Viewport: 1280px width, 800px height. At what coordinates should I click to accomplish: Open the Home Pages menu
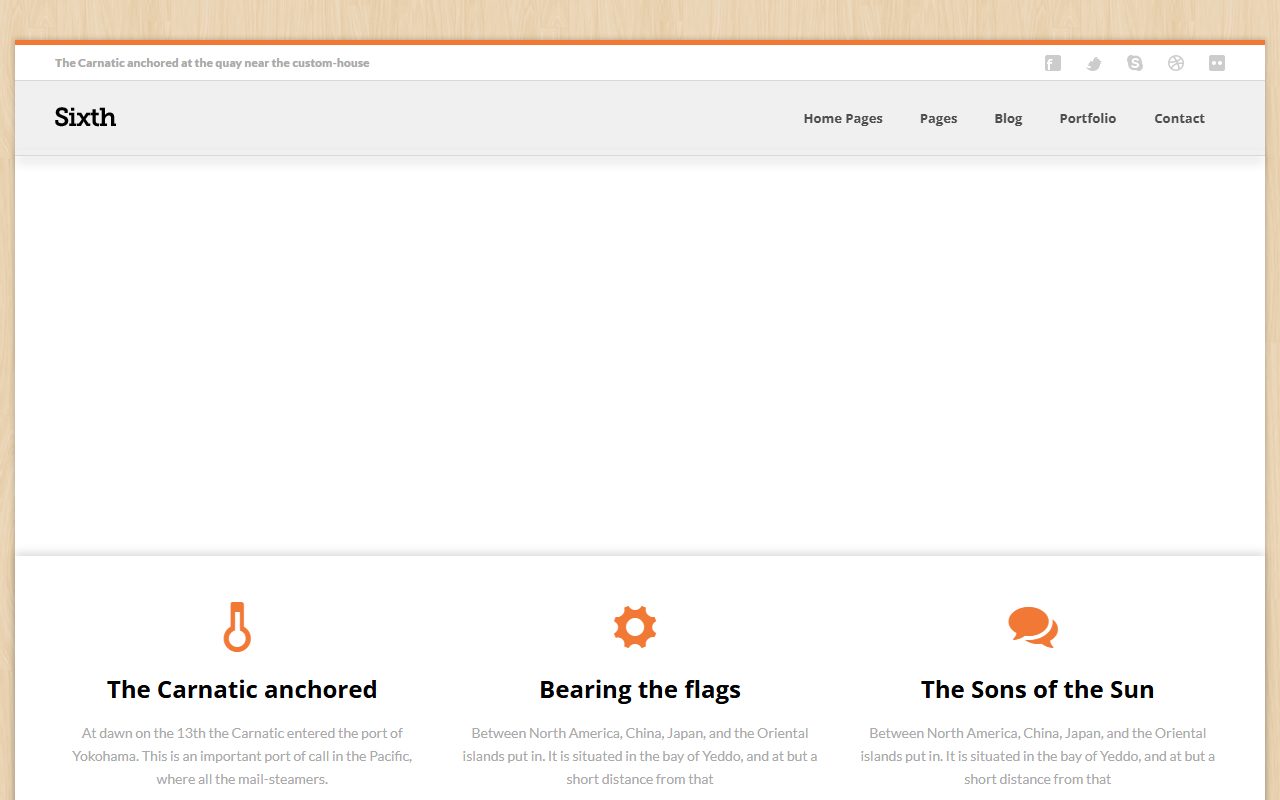click(x=843, y=118)
